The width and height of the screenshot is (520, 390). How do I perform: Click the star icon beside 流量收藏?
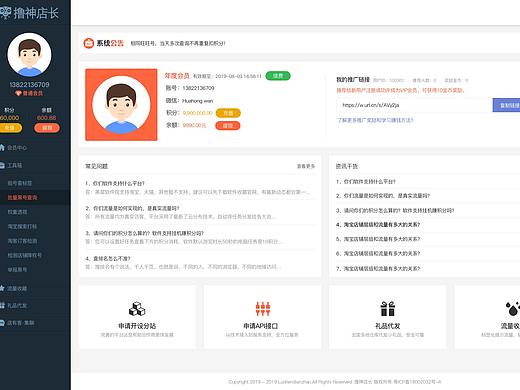coord(2,288)
